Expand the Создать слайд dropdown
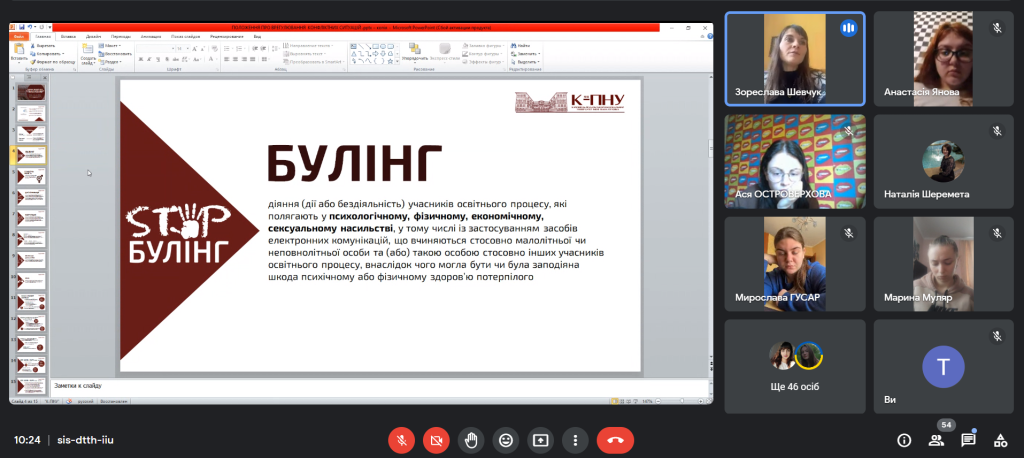This screenshot has width=1024, height=458. point(88,60)
